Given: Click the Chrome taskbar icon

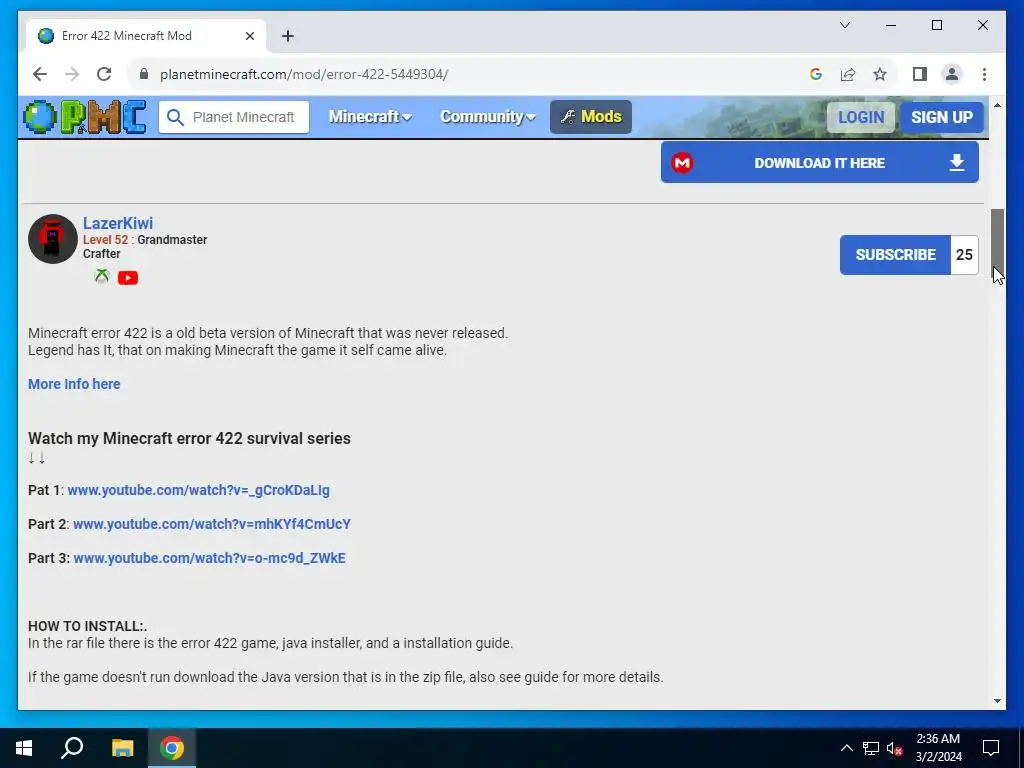Looking at the screenshot, I should pyautogui.click(x=172, y=748).
